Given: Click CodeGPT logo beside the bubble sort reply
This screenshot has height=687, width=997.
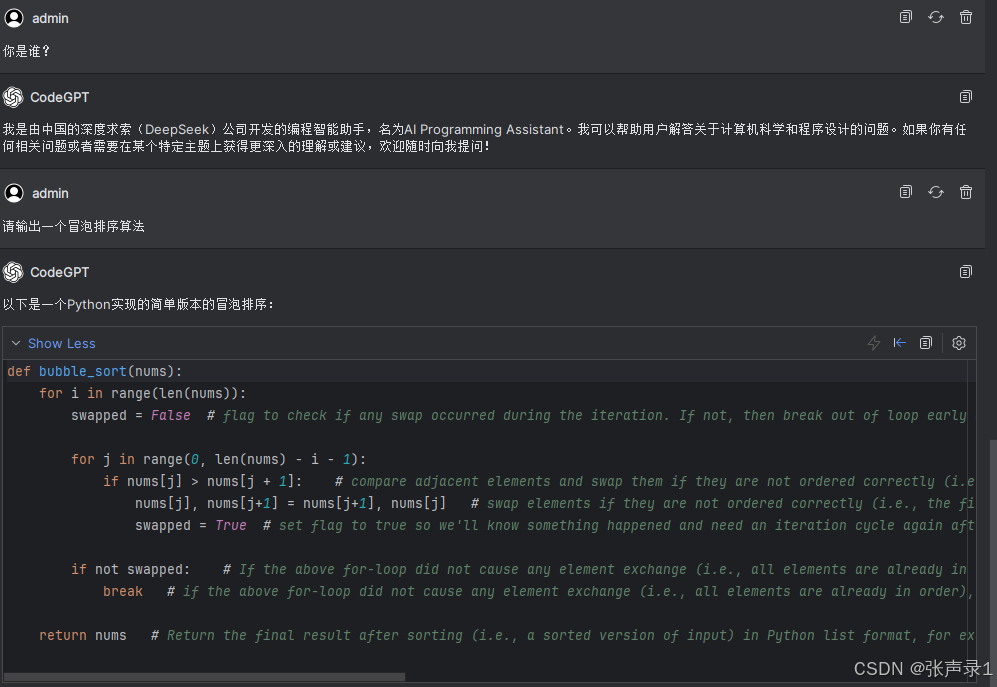Looking at the screenshot, I should (x=13, y=272).
